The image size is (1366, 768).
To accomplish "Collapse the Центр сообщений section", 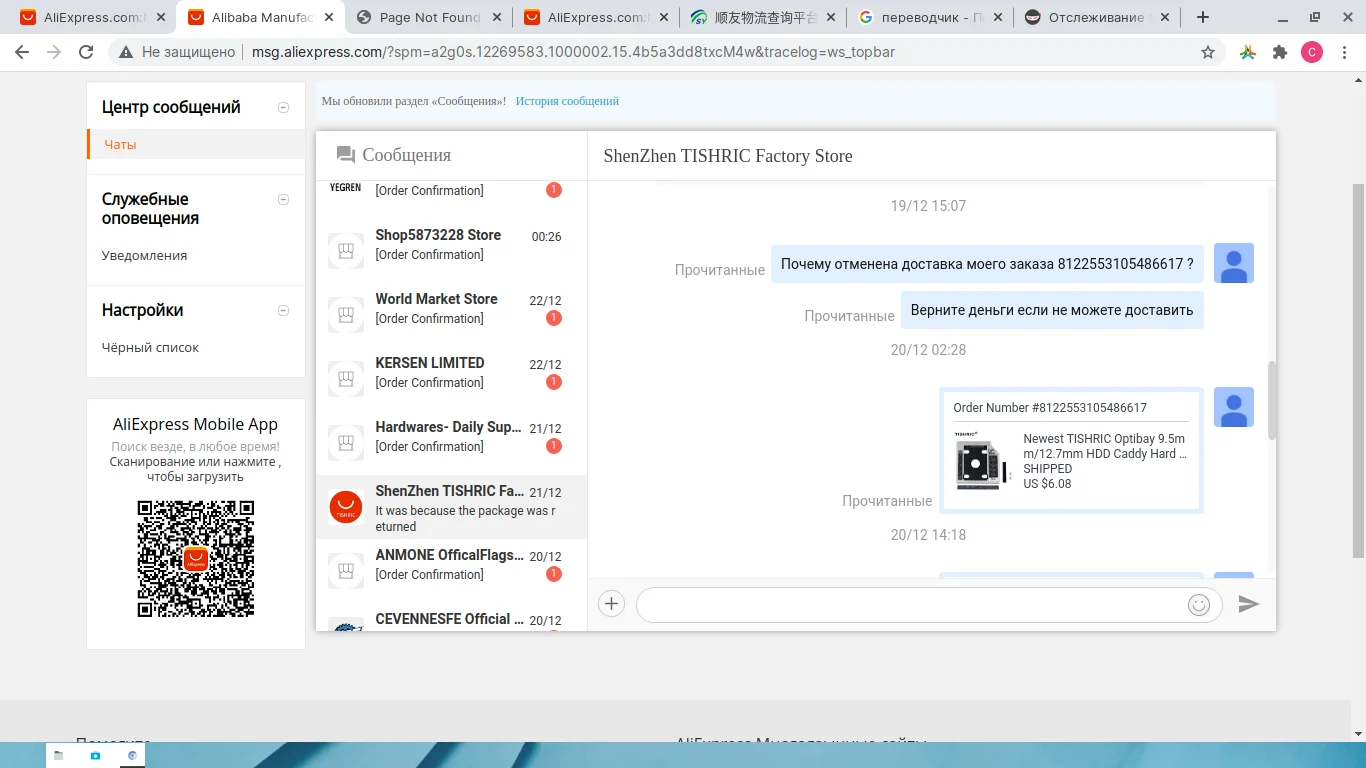I will coord(283,107).
